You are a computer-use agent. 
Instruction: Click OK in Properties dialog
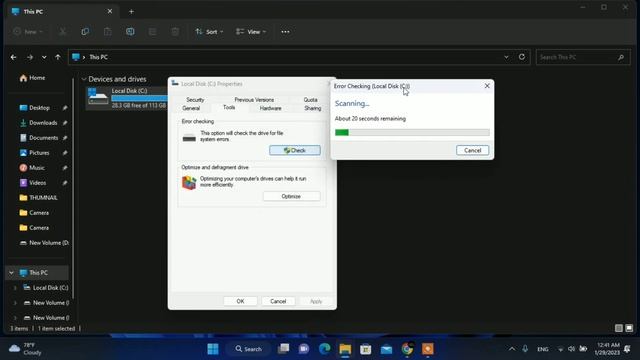[240, 301]
